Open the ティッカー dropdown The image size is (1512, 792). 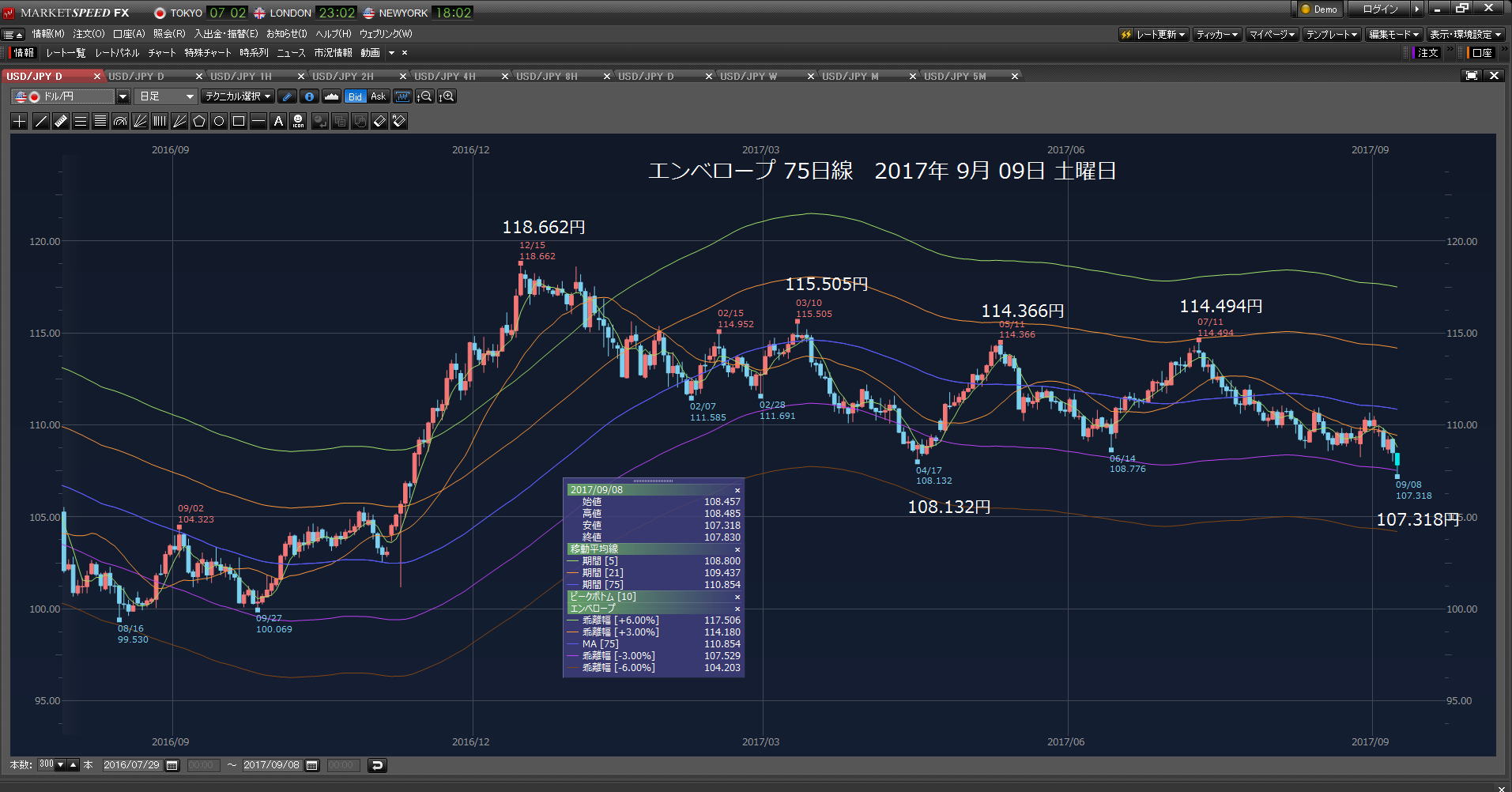click(x=1217, y=34)
